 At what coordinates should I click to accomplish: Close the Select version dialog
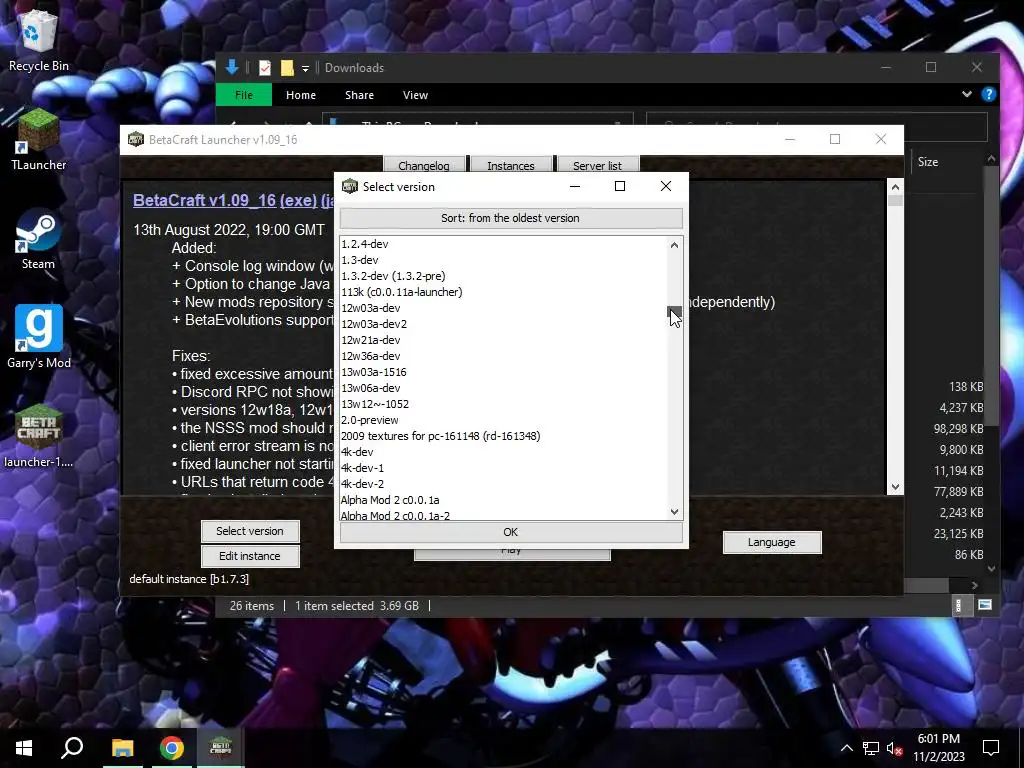click(x=665, y=186)
